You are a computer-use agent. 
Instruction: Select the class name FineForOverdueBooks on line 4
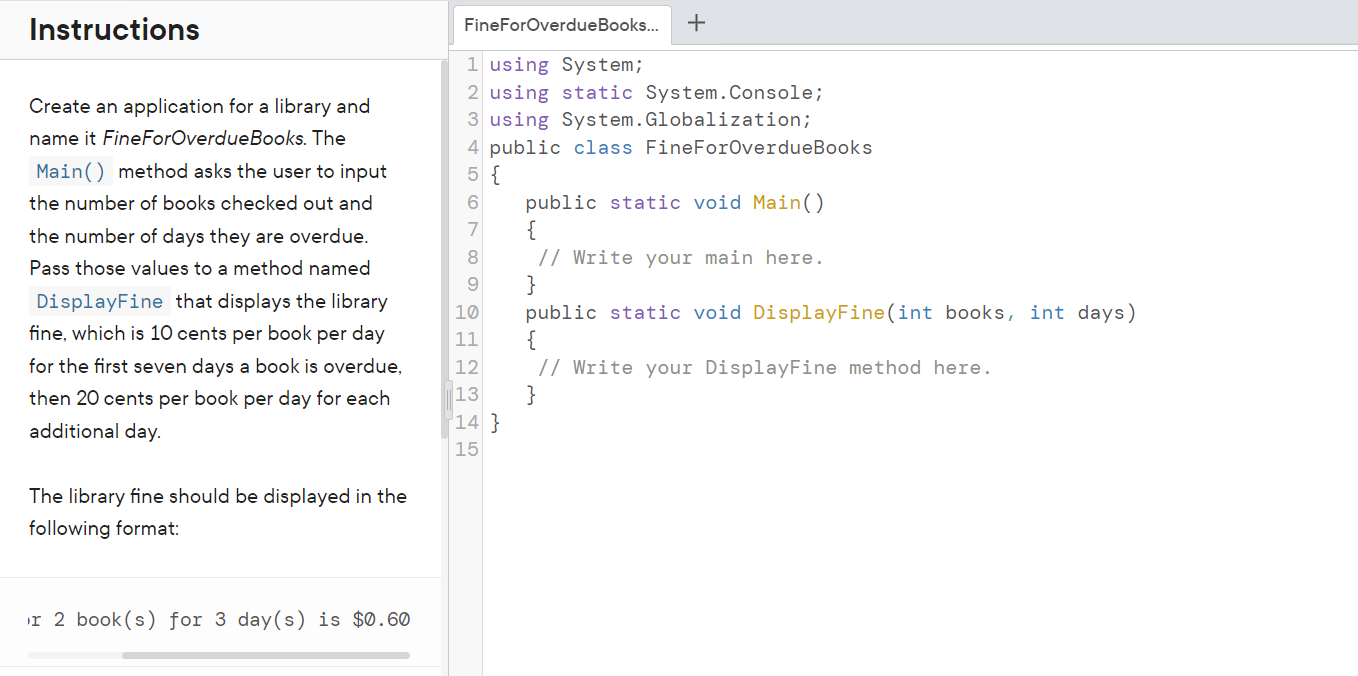click(x=758, y=147)
